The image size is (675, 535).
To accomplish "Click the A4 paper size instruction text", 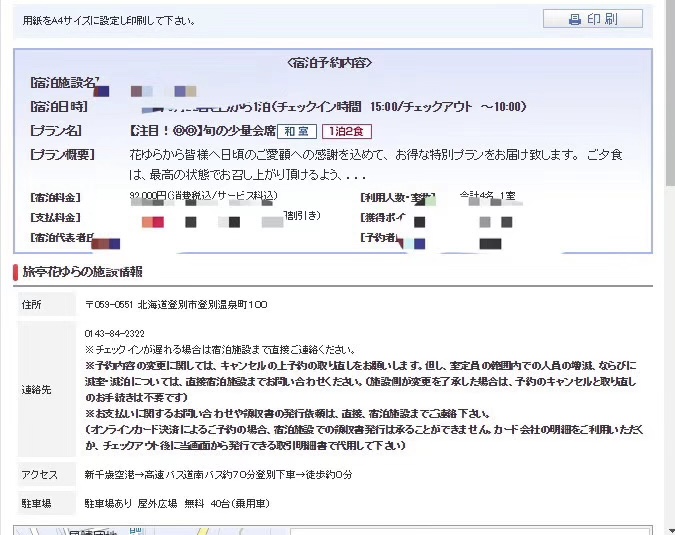I will pos(109,20).
